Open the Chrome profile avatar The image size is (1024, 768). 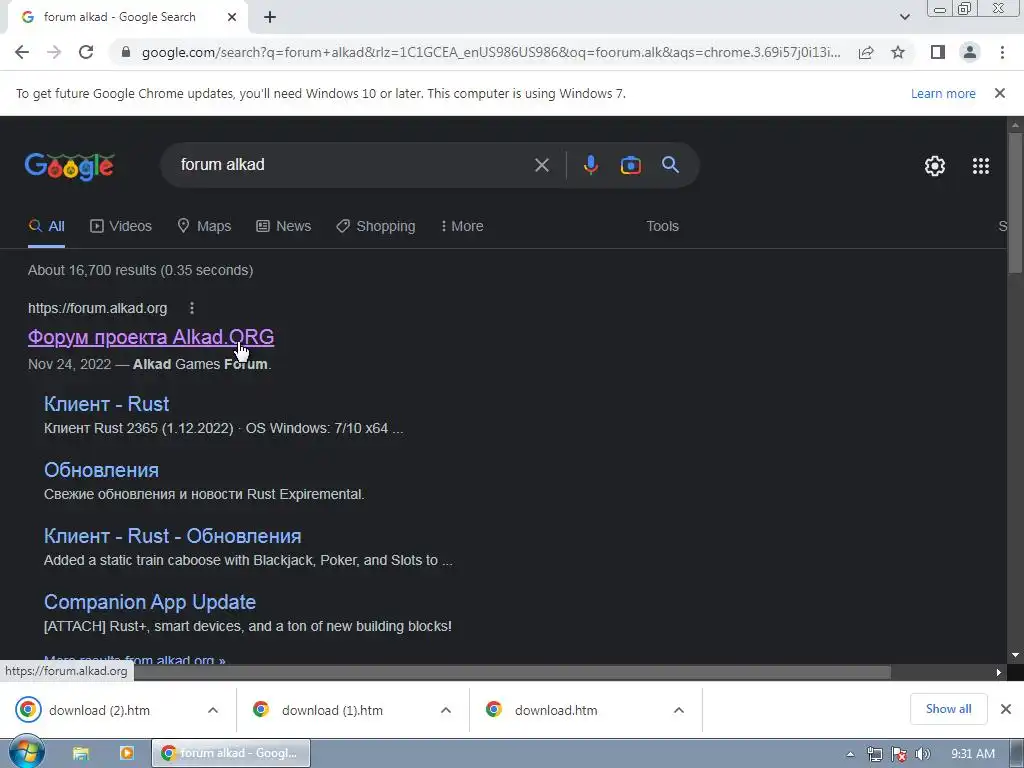(970, 52)
